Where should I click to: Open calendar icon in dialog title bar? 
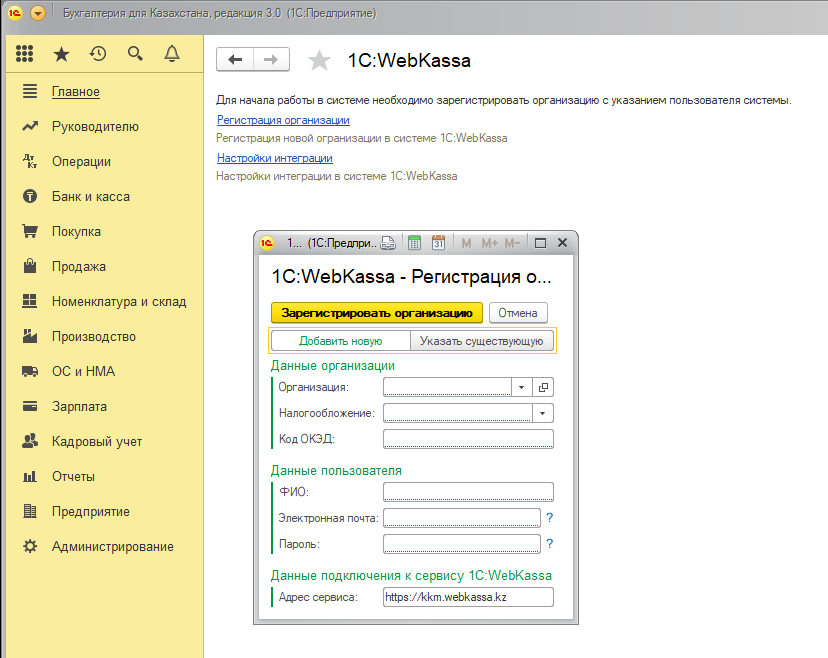[438, 243]
